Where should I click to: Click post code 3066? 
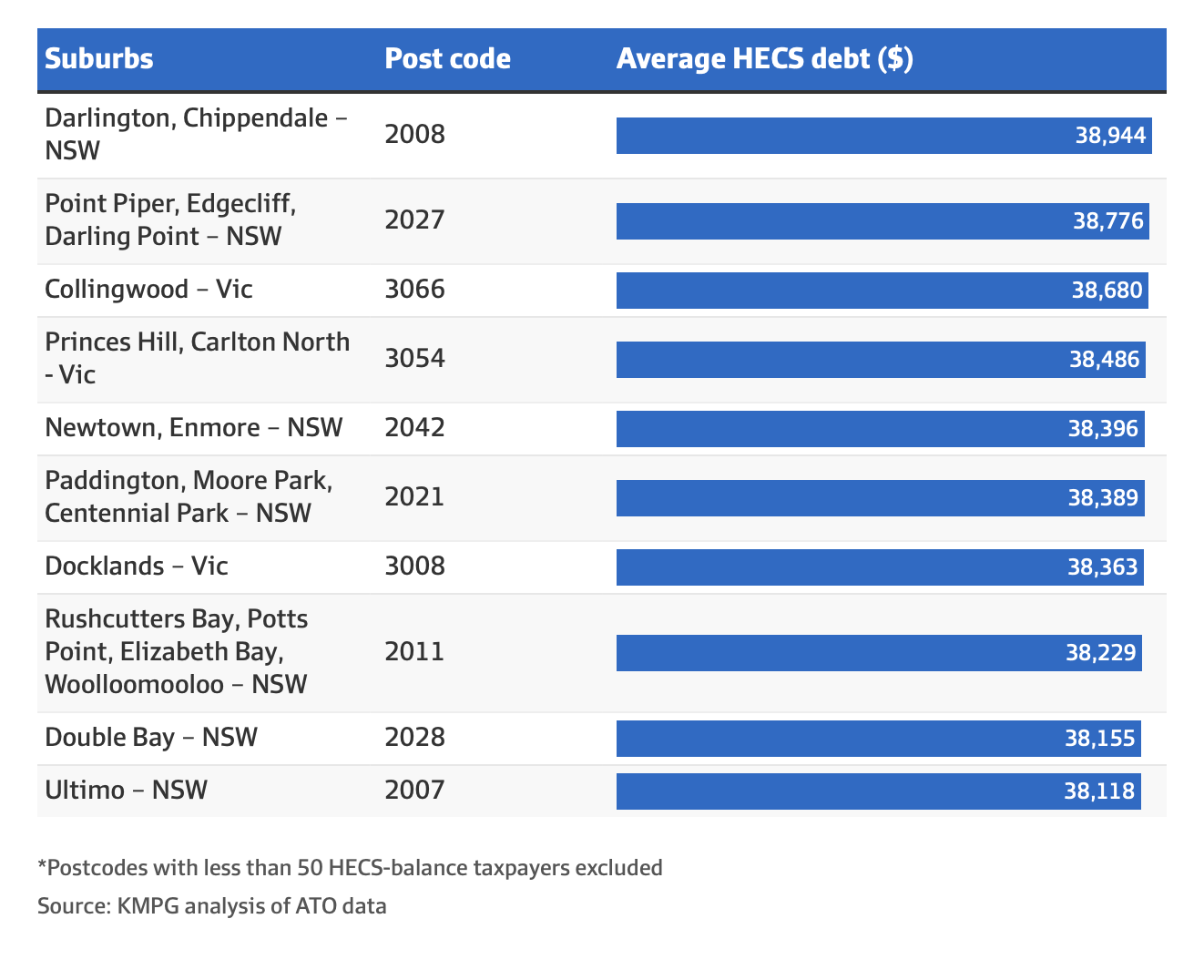[x=415, y=290]
